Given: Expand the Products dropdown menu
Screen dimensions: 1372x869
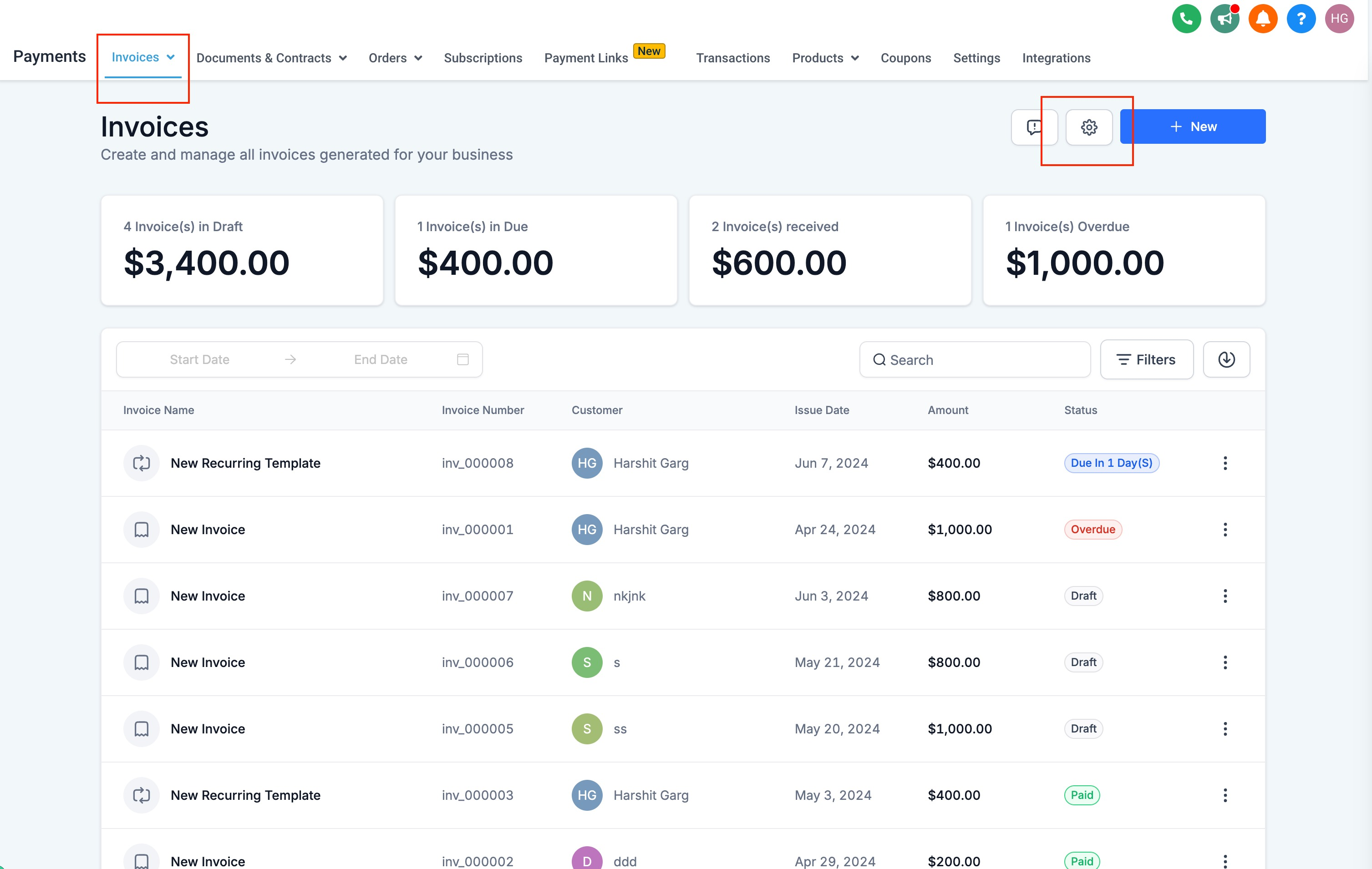Looking at the screenshot, I should (x=824, y=58).
